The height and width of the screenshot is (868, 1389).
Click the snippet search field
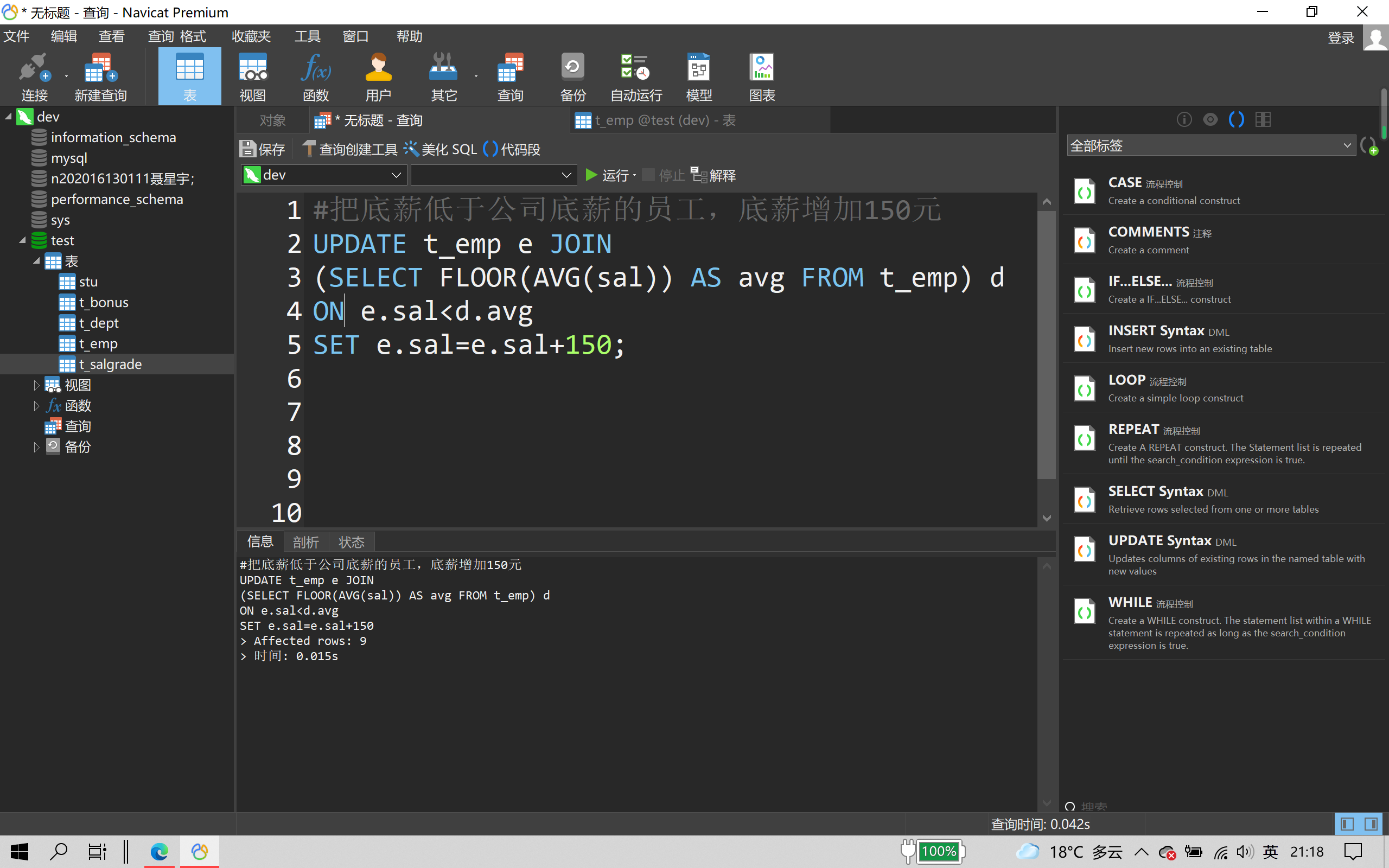click(1222, 806)
